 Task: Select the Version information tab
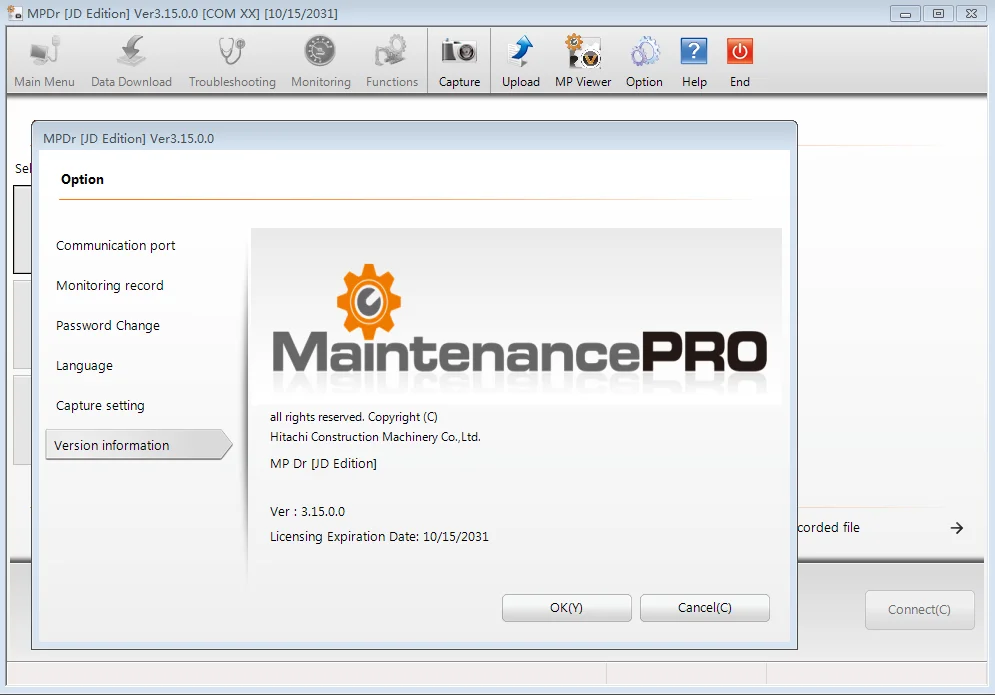click(138, 445)
